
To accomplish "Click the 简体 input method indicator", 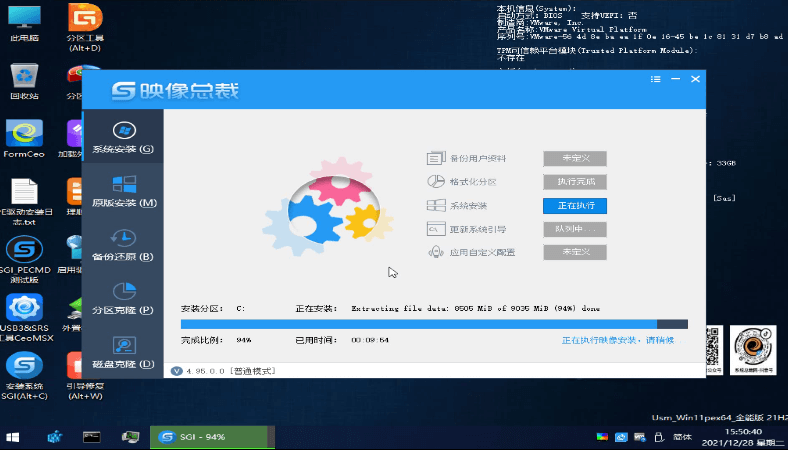I will (x=682, y=437).
